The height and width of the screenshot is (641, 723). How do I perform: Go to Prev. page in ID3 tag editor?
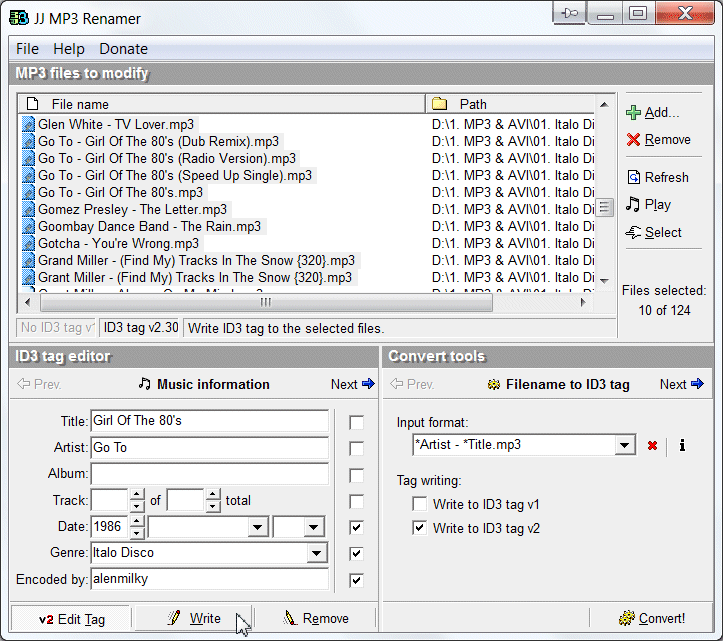click(x=39, y=384)
